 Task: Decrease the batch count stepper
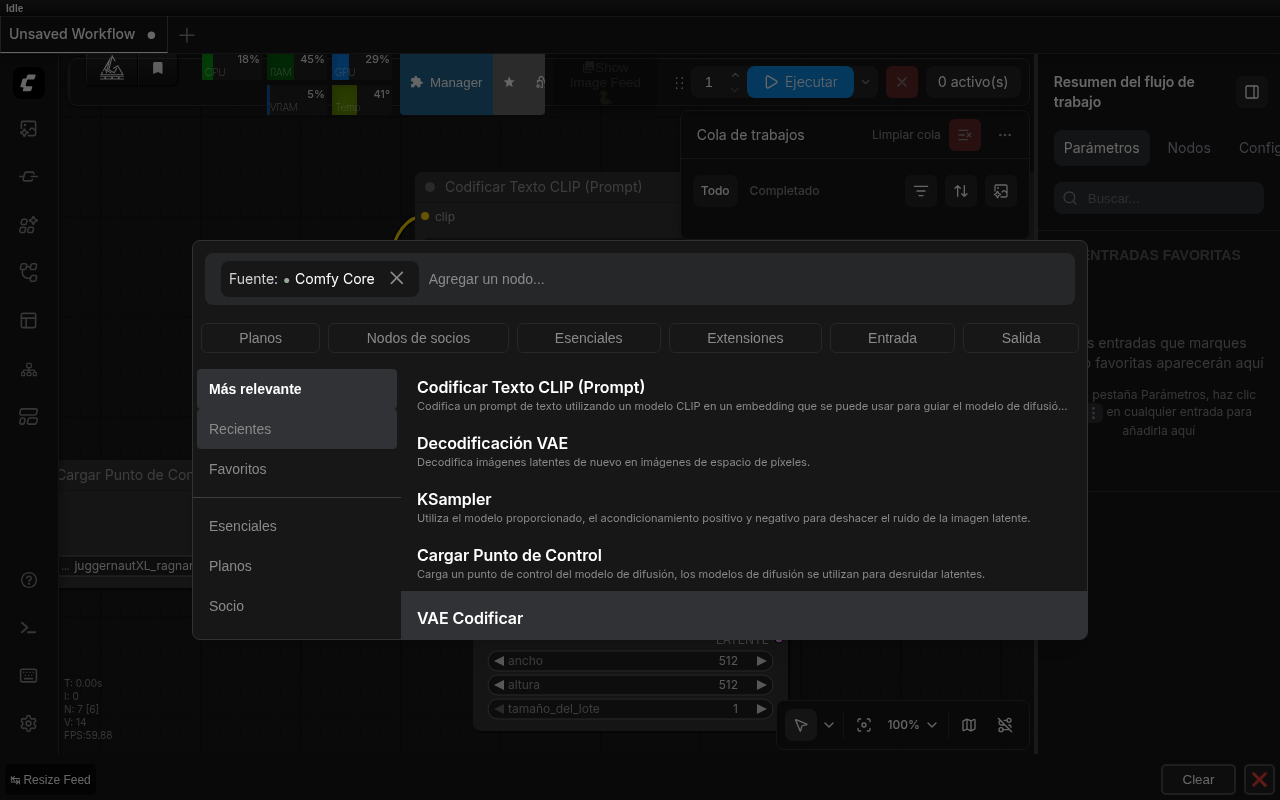point(735,90)
